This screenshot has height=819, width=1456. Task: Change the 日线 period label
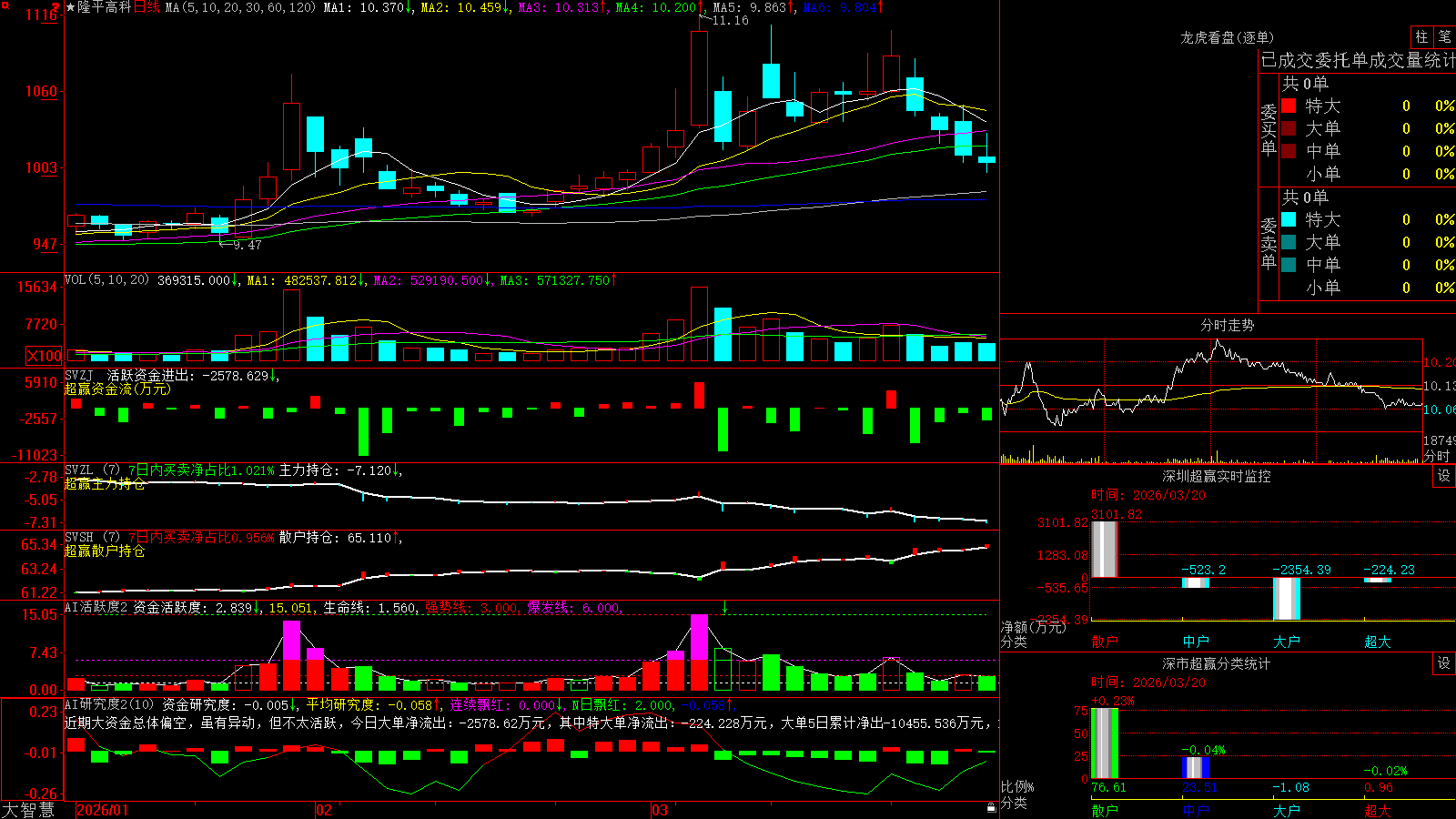point(147,7)
